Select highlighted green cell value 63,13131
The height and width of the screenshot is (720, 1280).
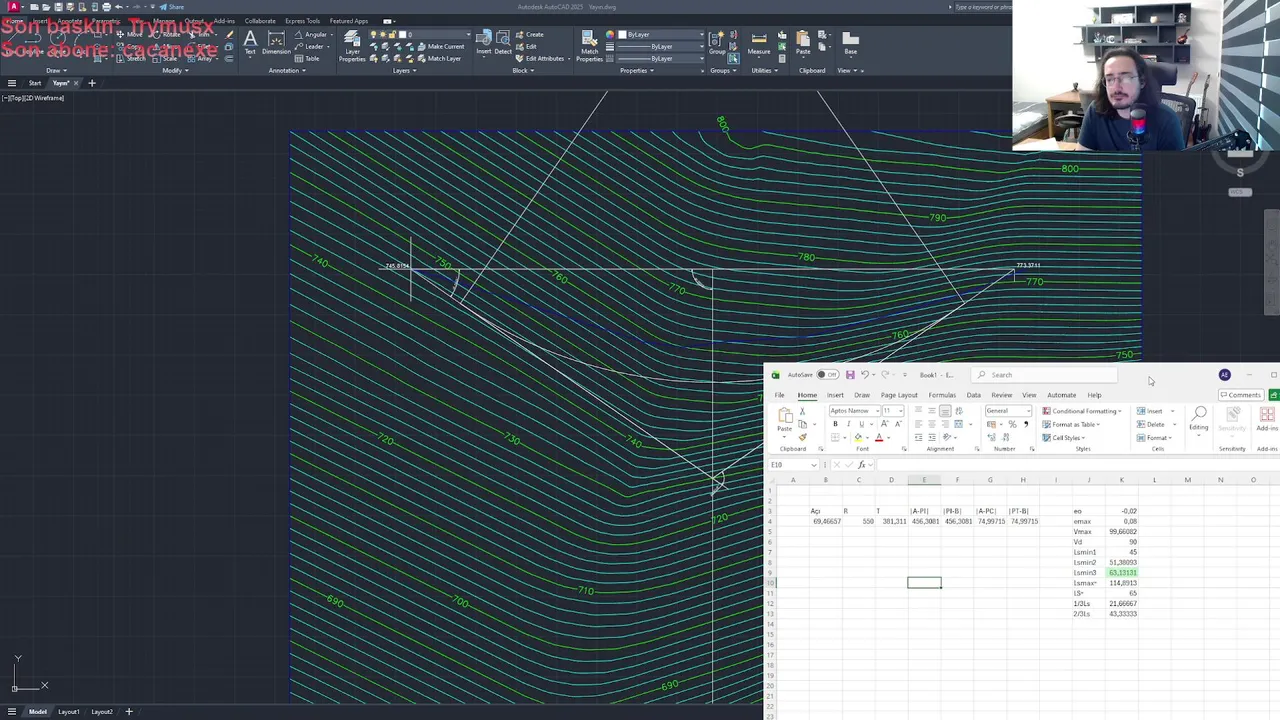tap(1122, 573)
